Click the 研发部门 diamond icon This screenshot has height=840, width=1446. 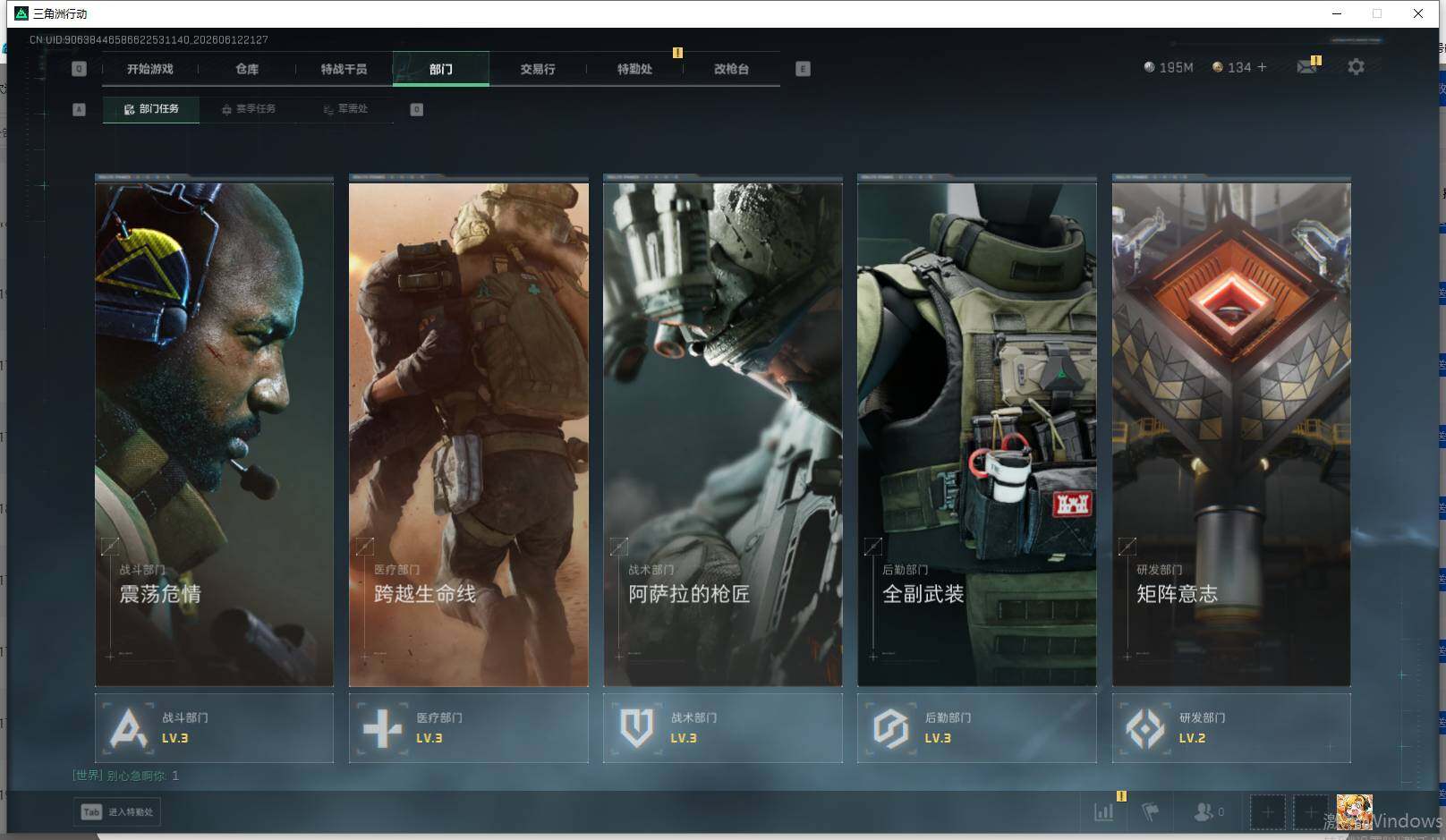(1144, 728)
